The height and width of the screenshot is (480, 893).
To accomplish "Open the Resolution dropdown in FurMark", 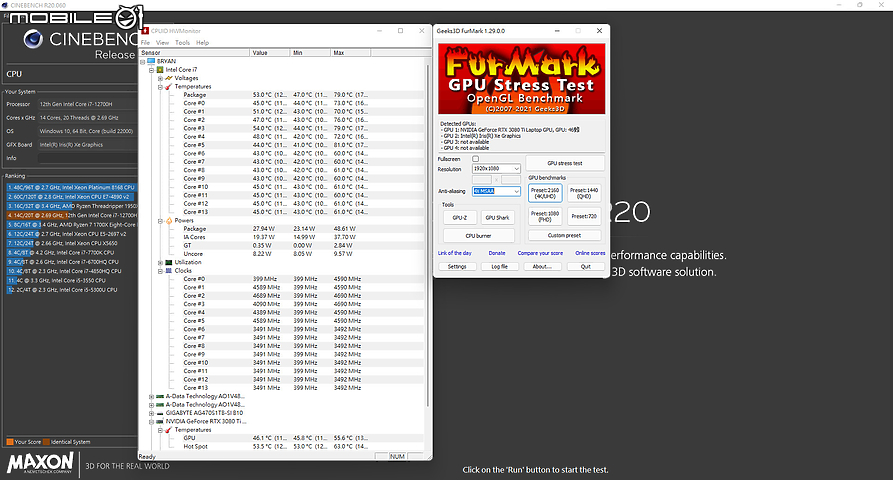I will click(496, 169).
